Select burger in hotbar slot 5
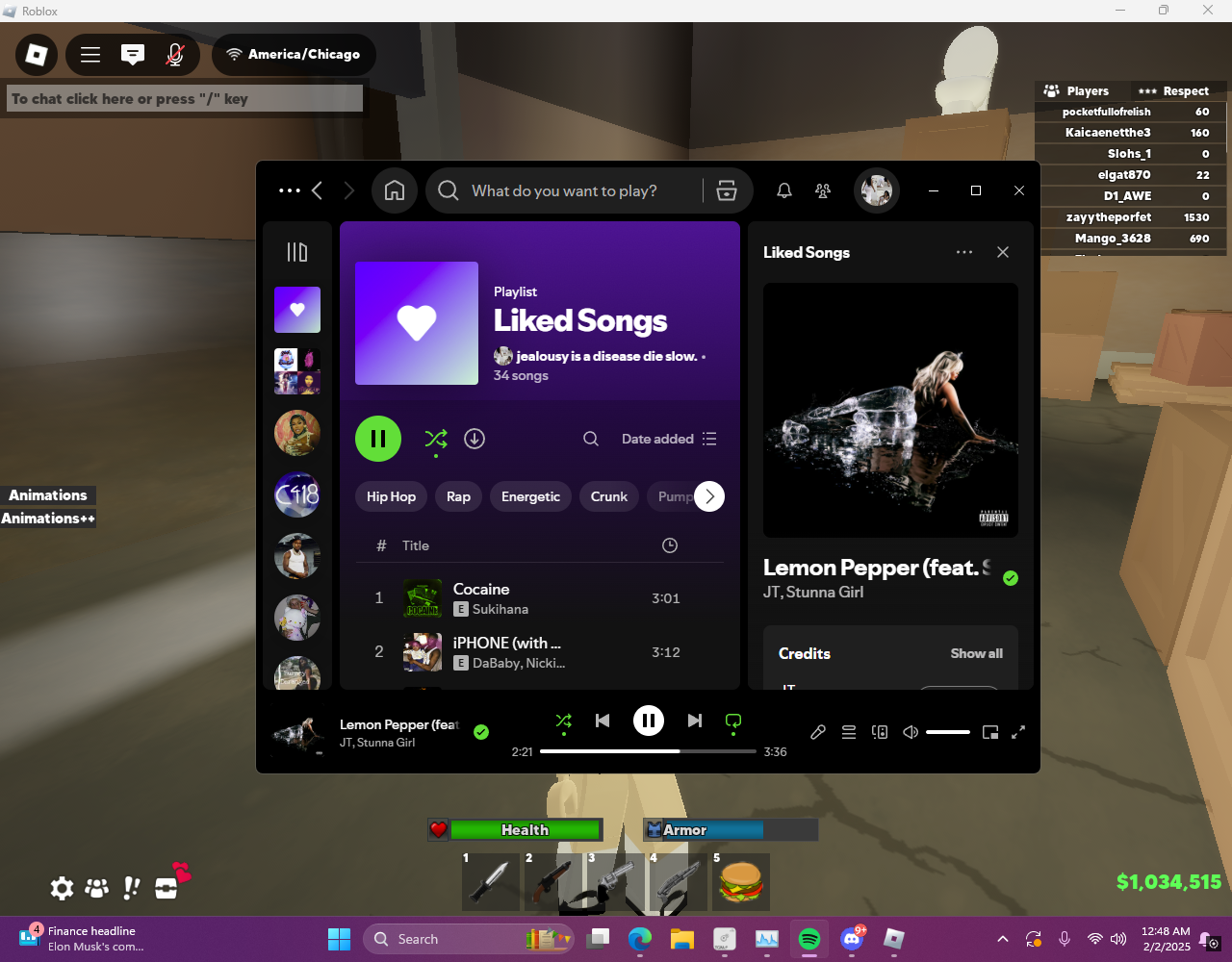 pos(741,881)
